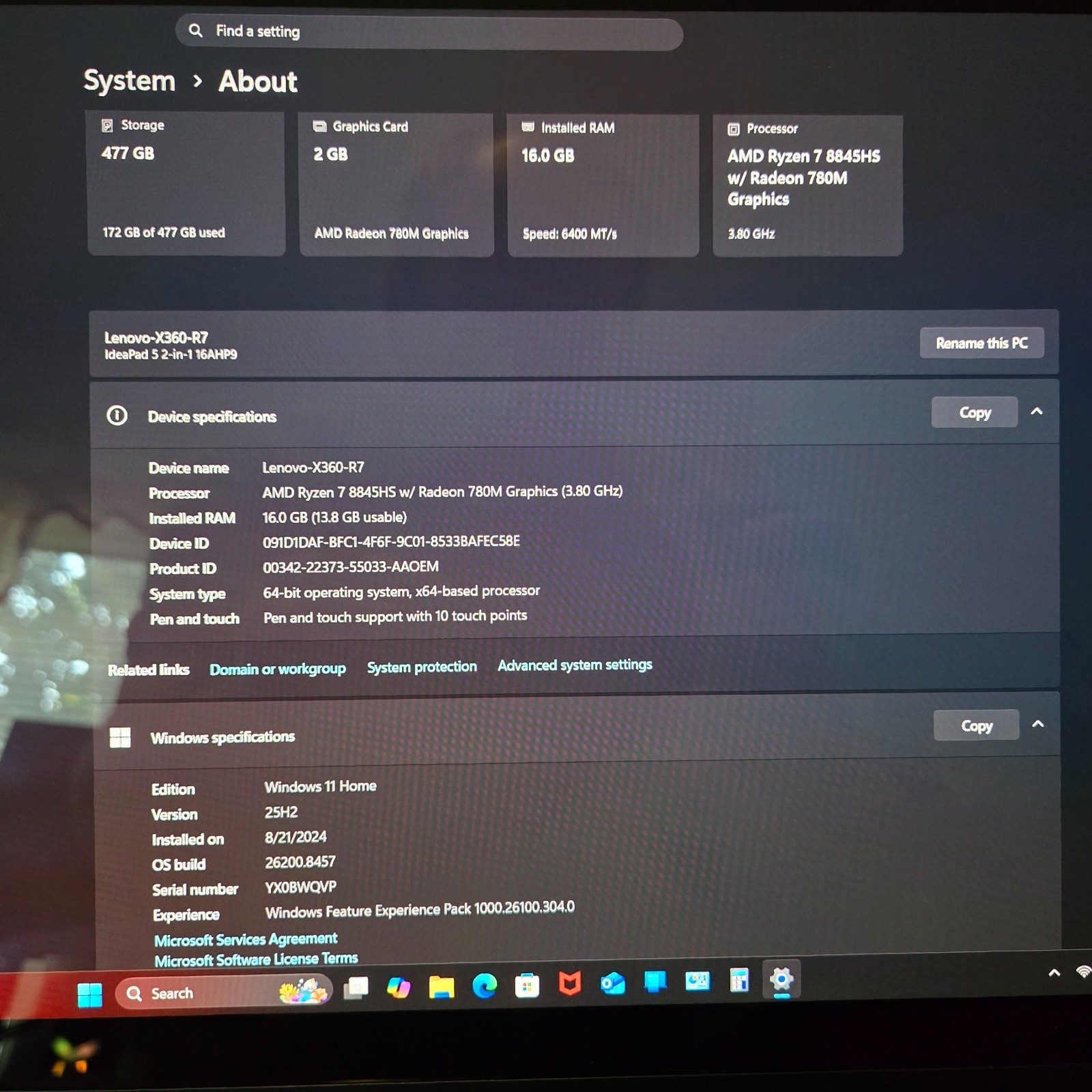Screen dimensions: 1092x1092
Task: Launch the Copilot app from the taskbar
Action: coord(399,987)
